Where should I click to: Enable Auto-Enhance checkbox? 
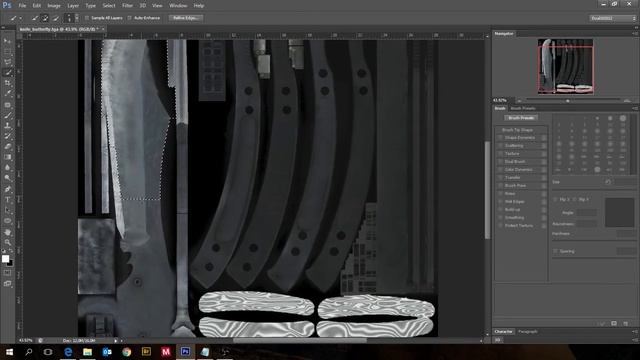129,18
